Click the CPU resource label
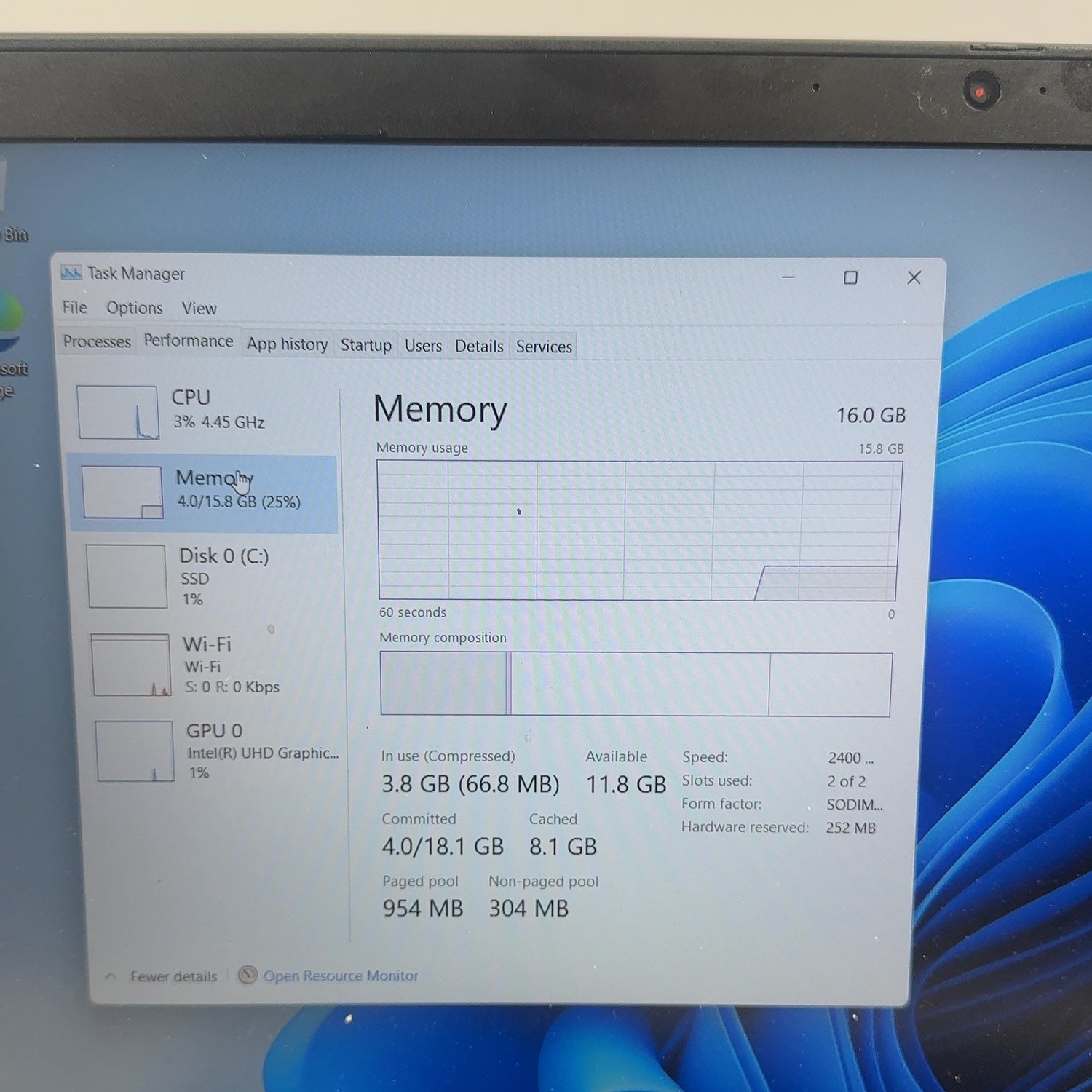1092x1092 pixels. (x=191, y=397)
